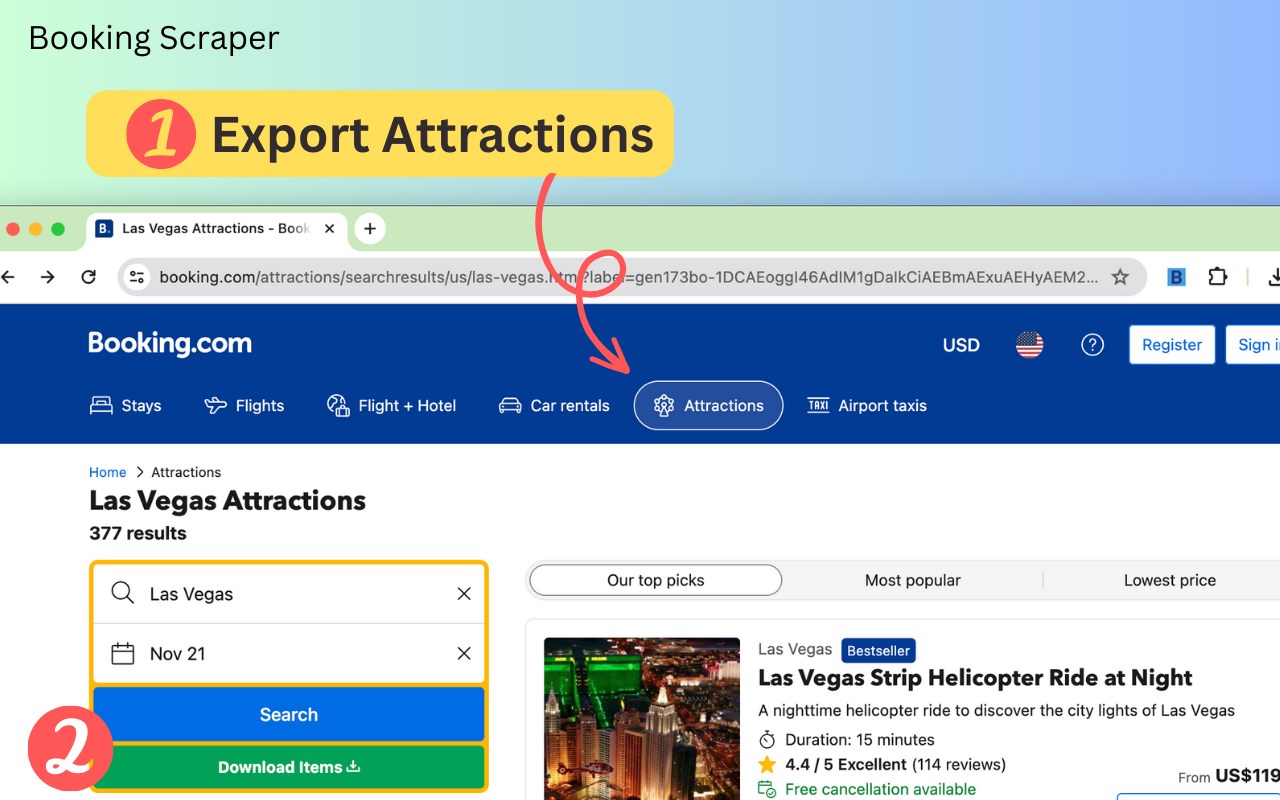Change currency via USD button

point(961,345)
